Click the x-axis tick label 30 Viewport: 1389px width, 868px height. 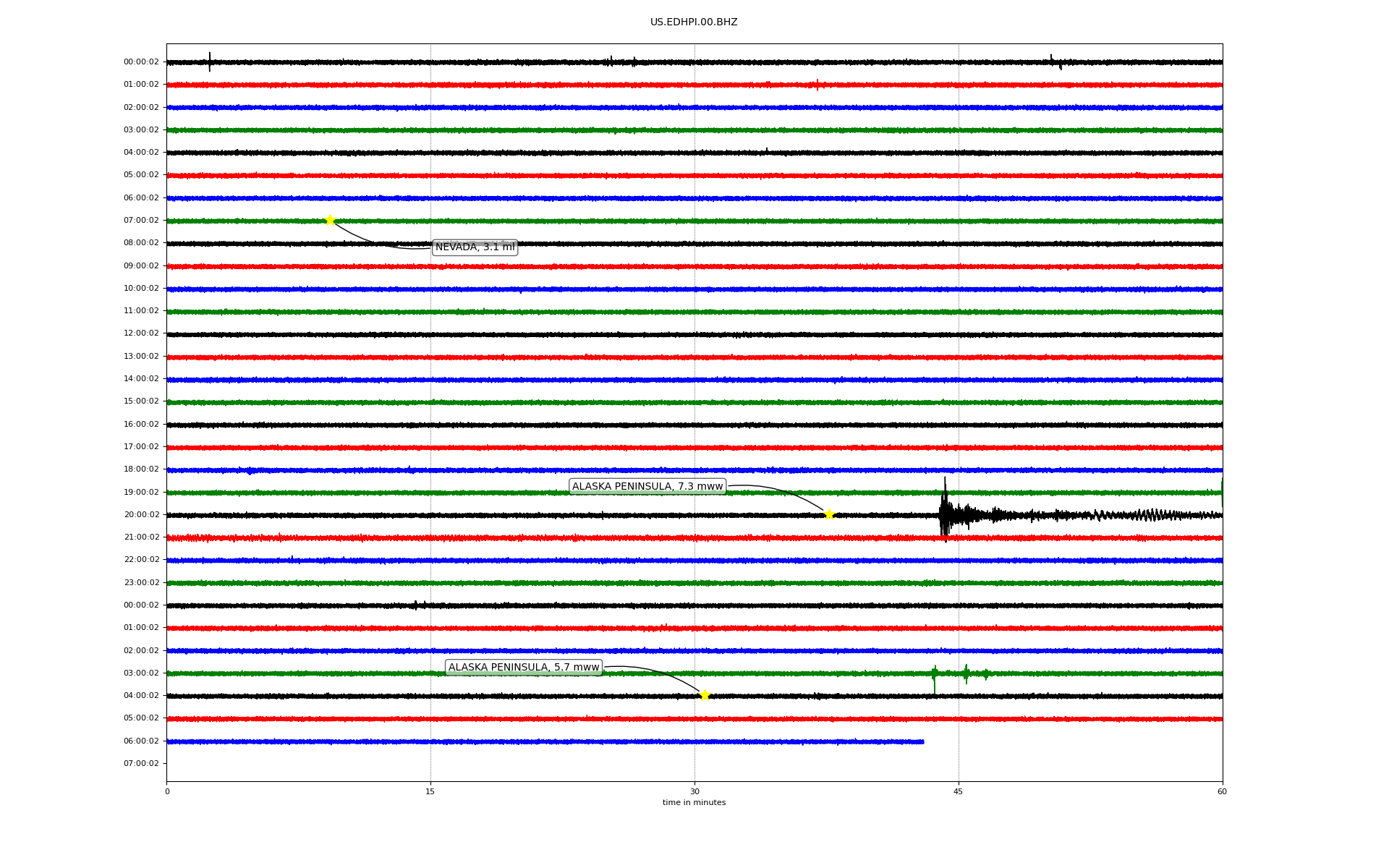click(x=694, y=792)
